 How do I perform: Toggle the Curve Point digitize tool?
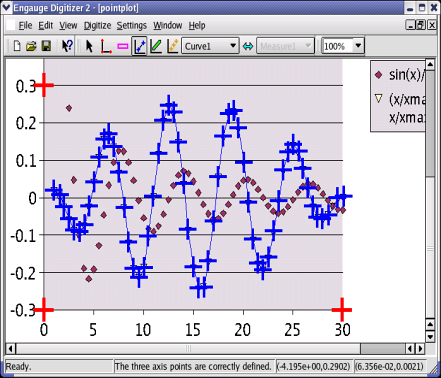tap(139, 46)
